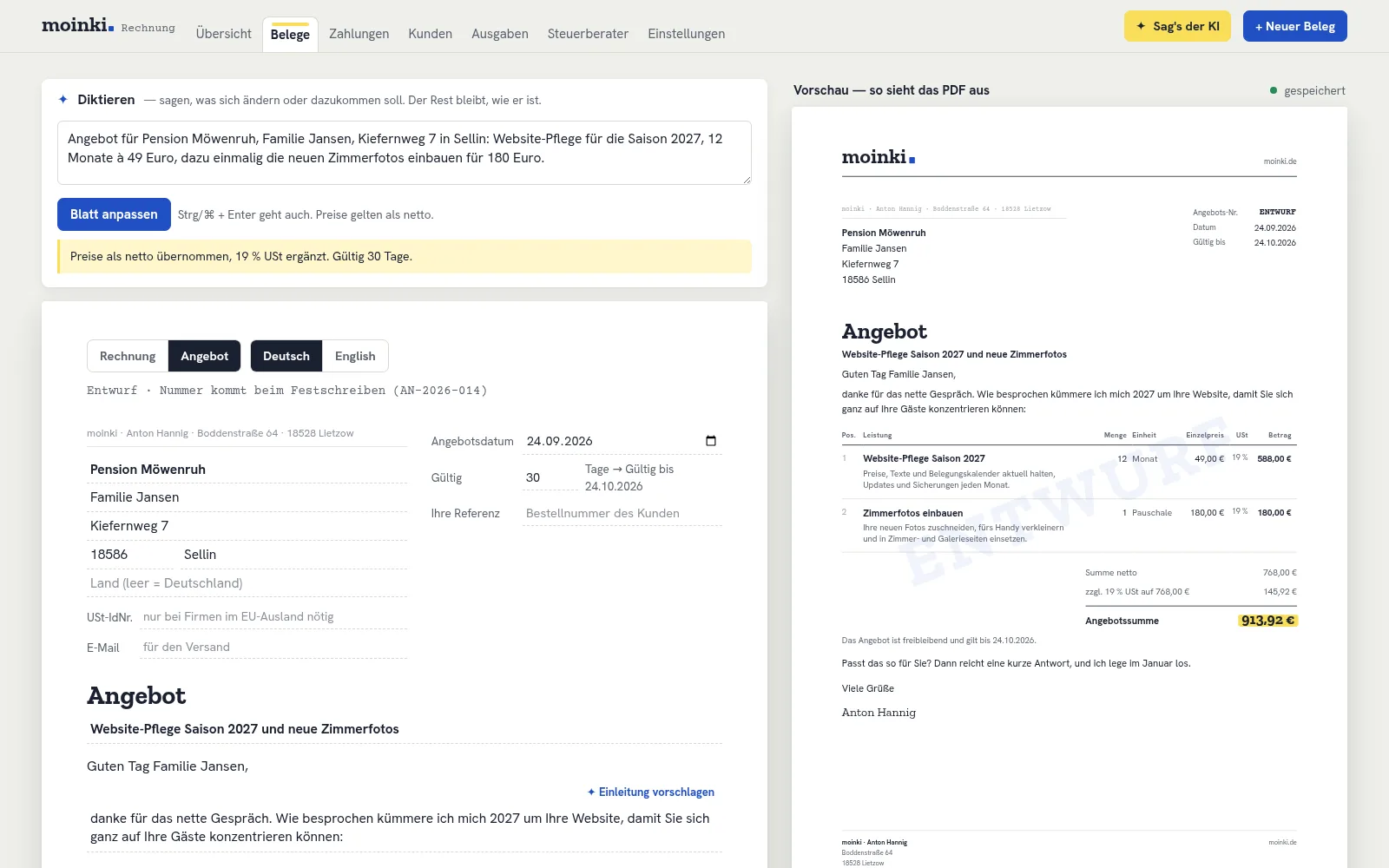Viewport: 1389px width, 868px height.
Task: Click the Einleitung vorschlagen link
Action: tap(651, 792)
